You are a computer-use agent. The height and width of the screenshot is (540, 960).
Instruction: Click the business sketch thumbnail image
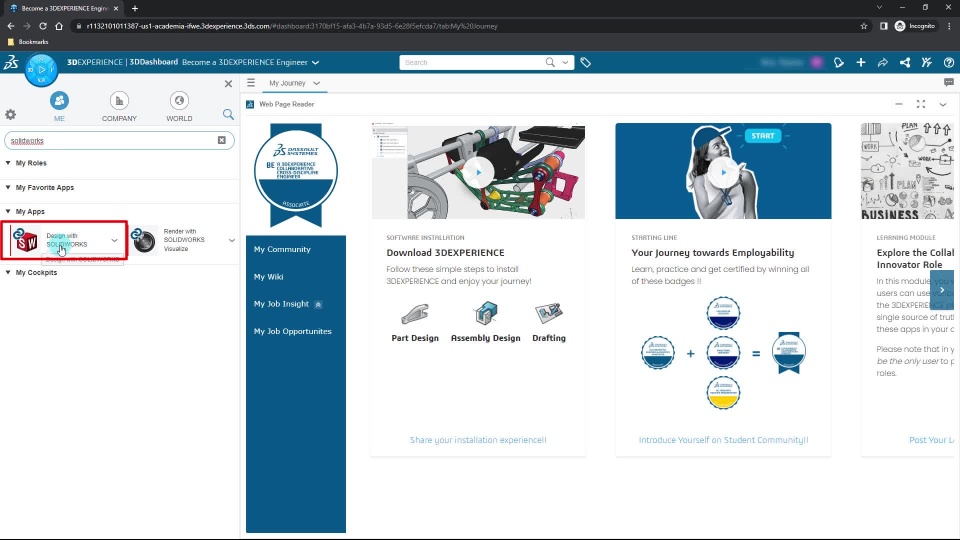[907, 171]
